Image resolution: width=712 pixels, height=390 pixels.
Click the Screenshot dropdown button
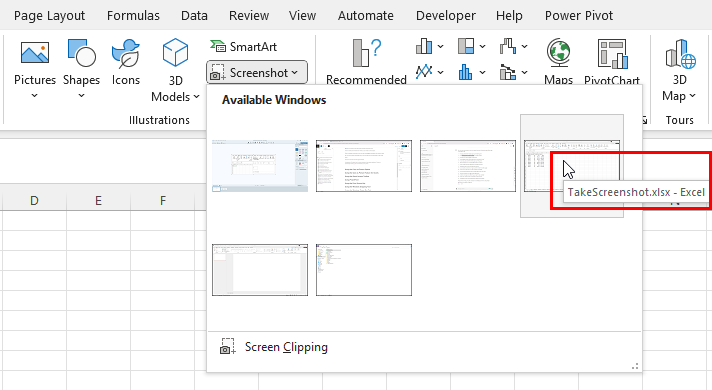257,73
